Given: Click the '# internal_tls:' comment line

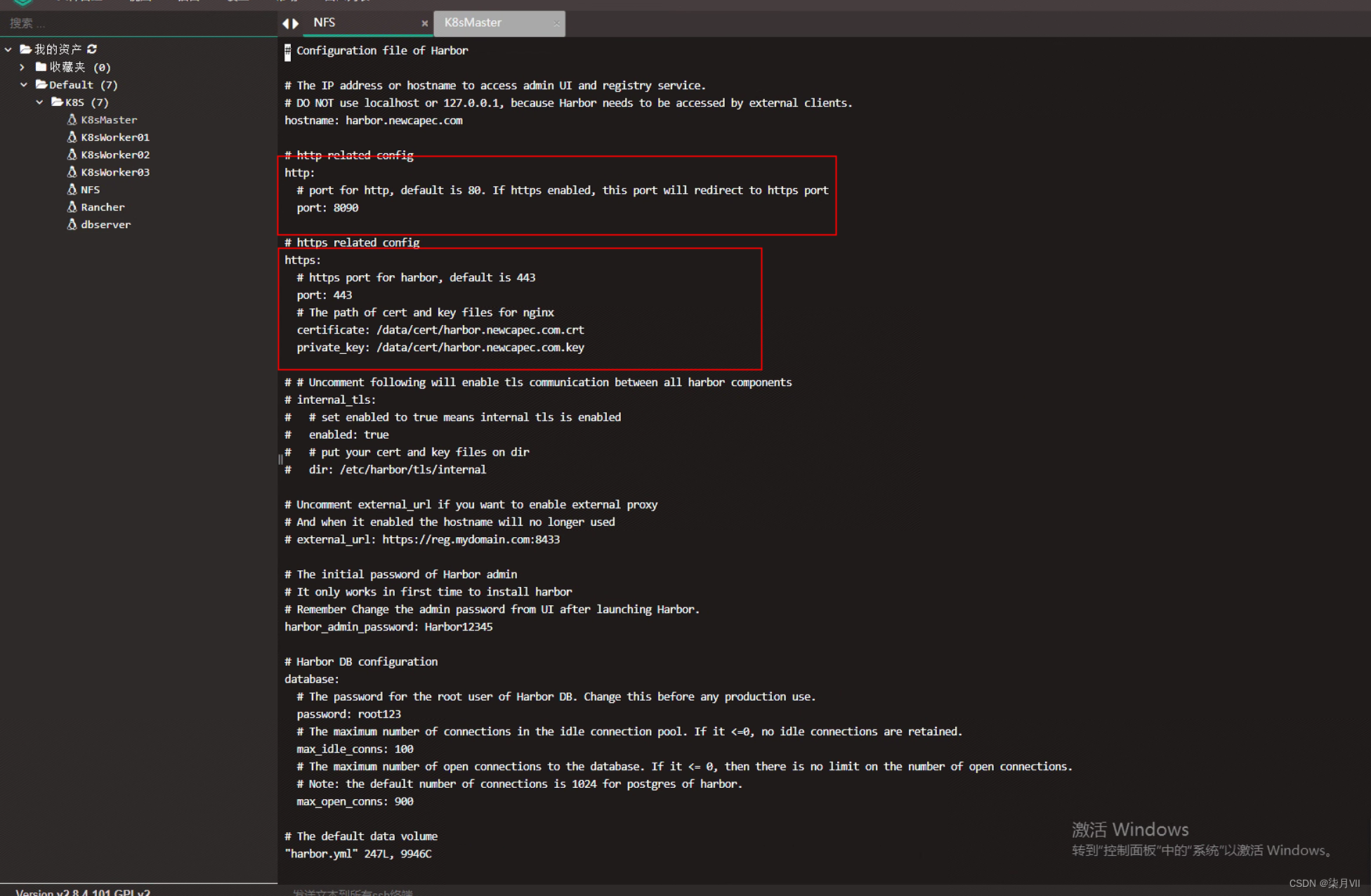Looking at the screenshot, I should click(x=330, y=400).
